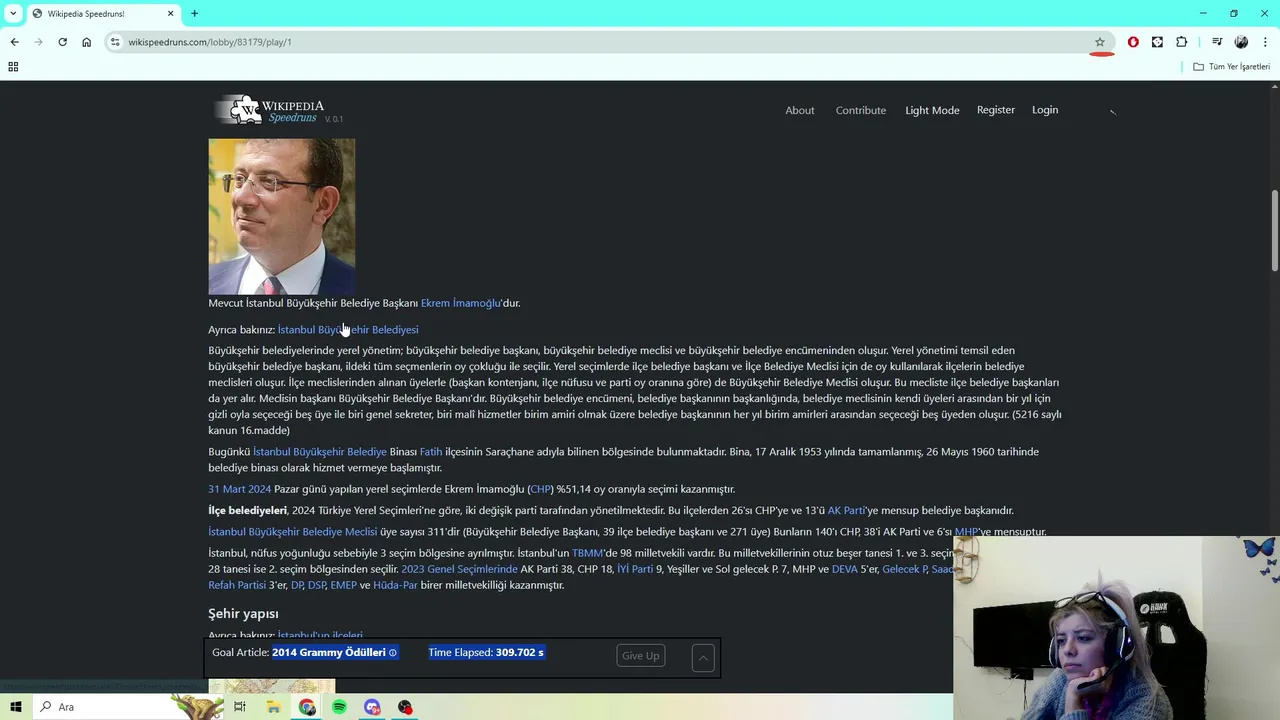
Task: Open the Refah Partisi link
Action: tap(237, 585)
